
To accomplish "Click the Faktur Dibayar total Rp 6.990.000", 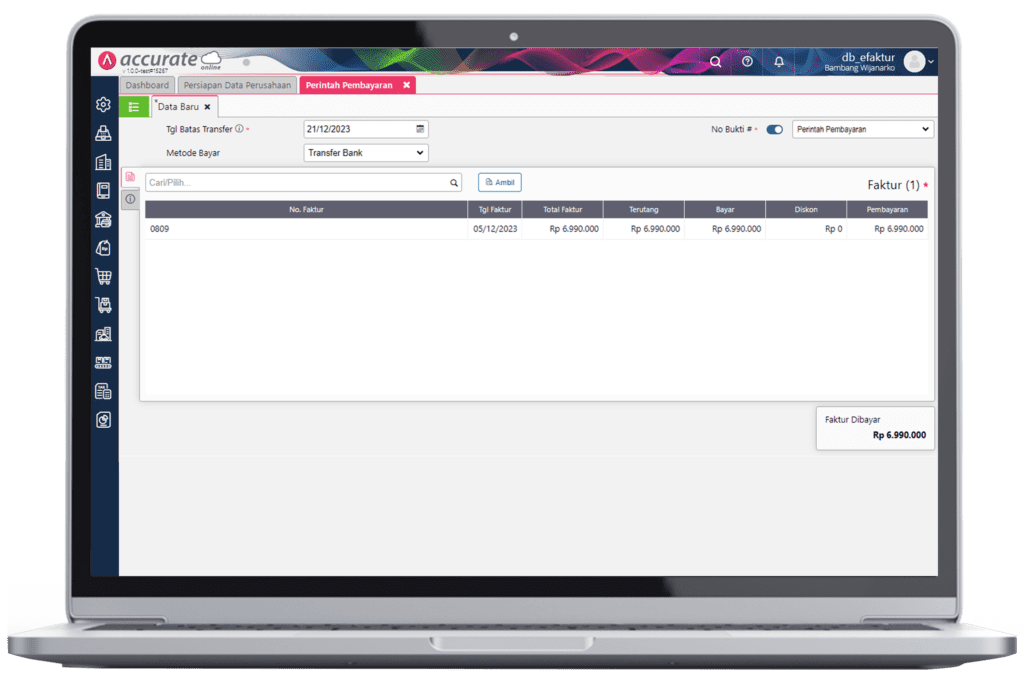I will tap(899, 436).
